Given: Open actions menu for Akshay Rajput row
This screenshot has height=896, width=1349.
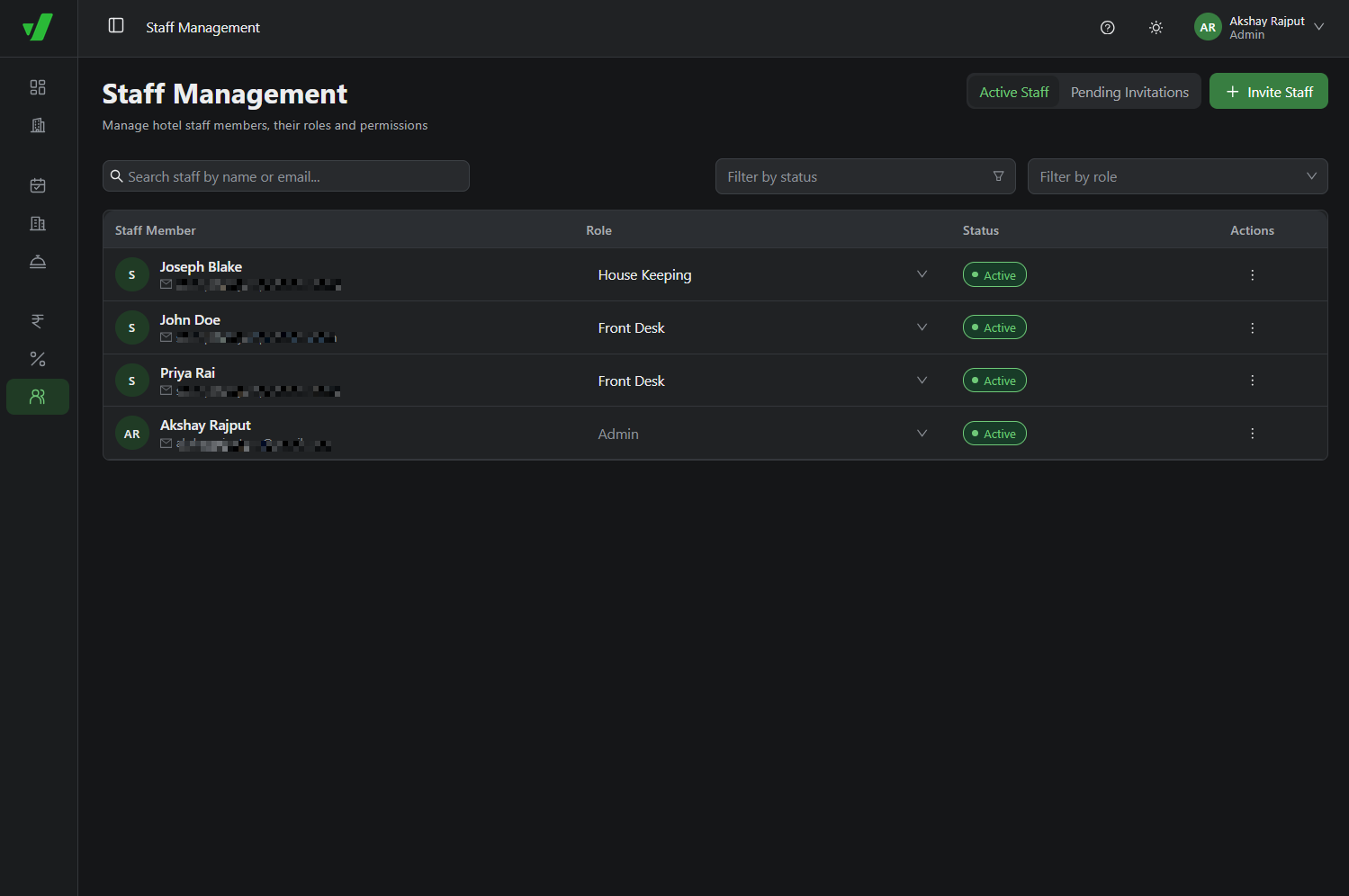Looking at the screenshot, I should tap(1252, 434).
